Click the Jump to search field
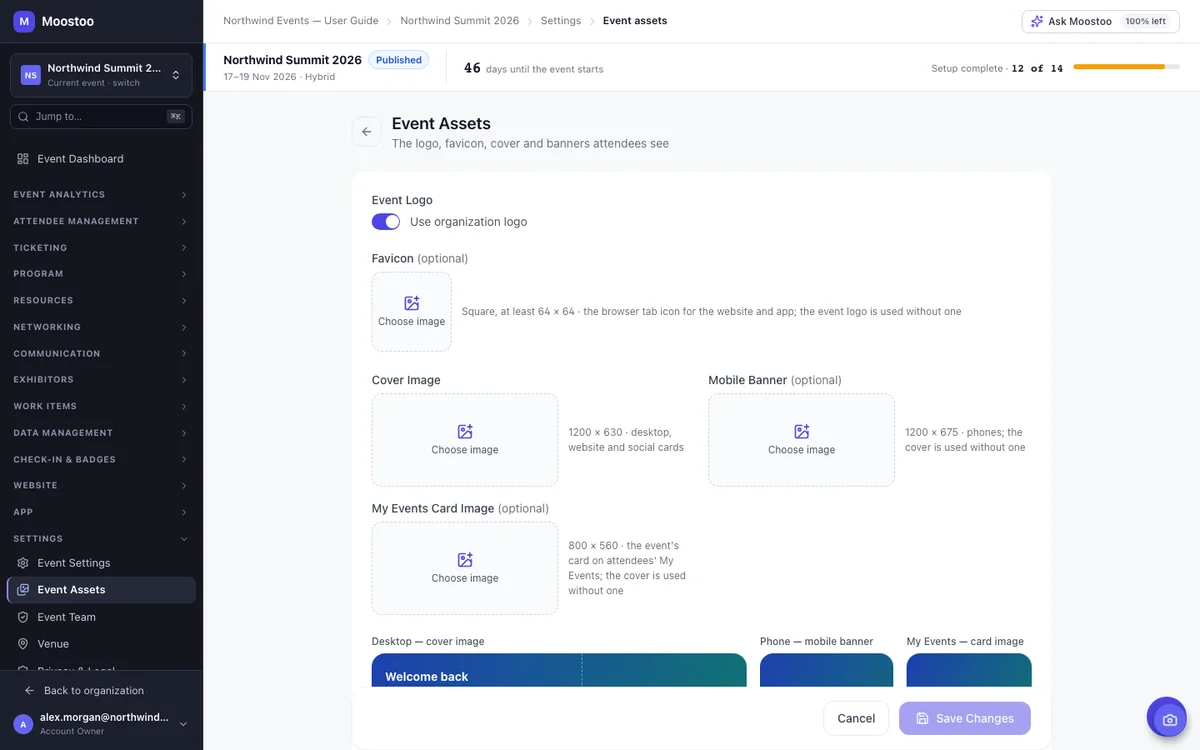1200x750 pixels. [101, 117]
